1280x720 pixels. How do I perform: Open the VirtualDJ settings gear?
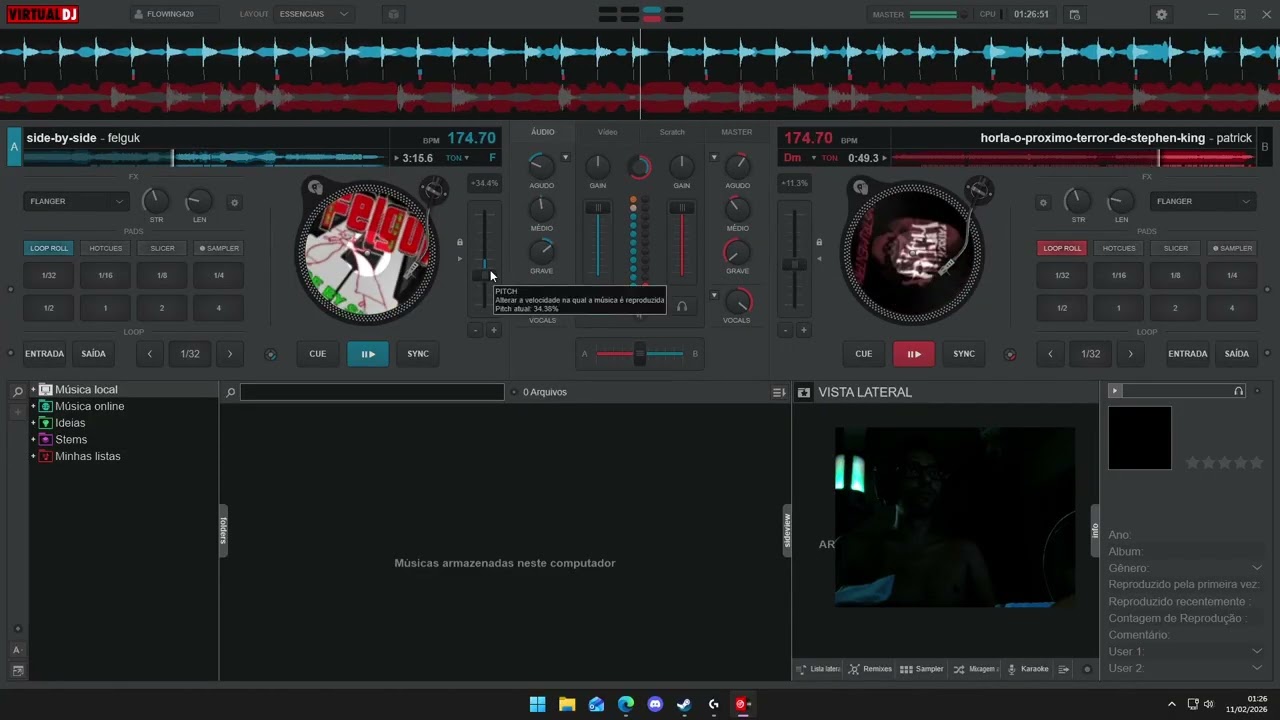coord(1161,15)
